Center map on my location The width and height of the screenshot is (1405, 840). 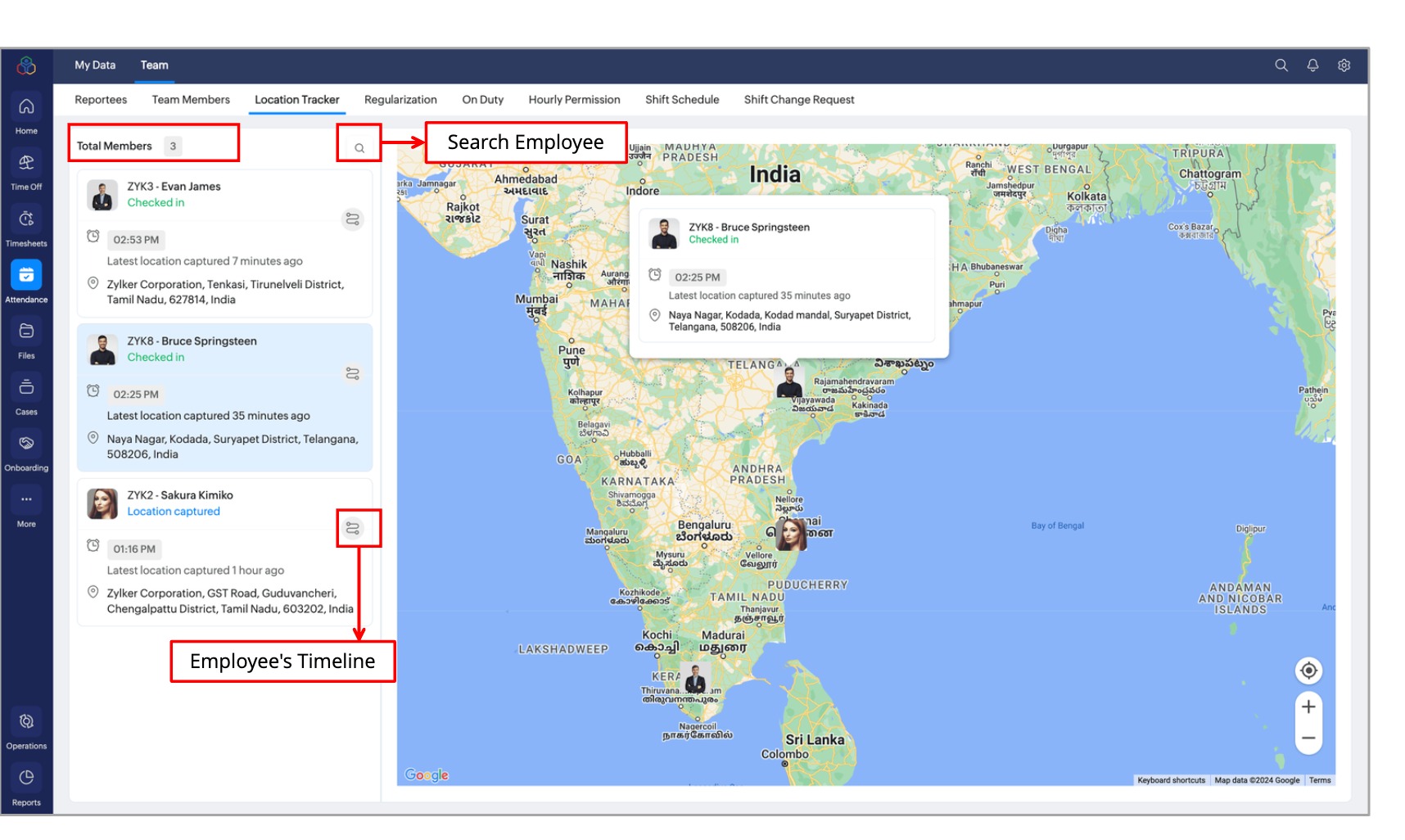1308,671
